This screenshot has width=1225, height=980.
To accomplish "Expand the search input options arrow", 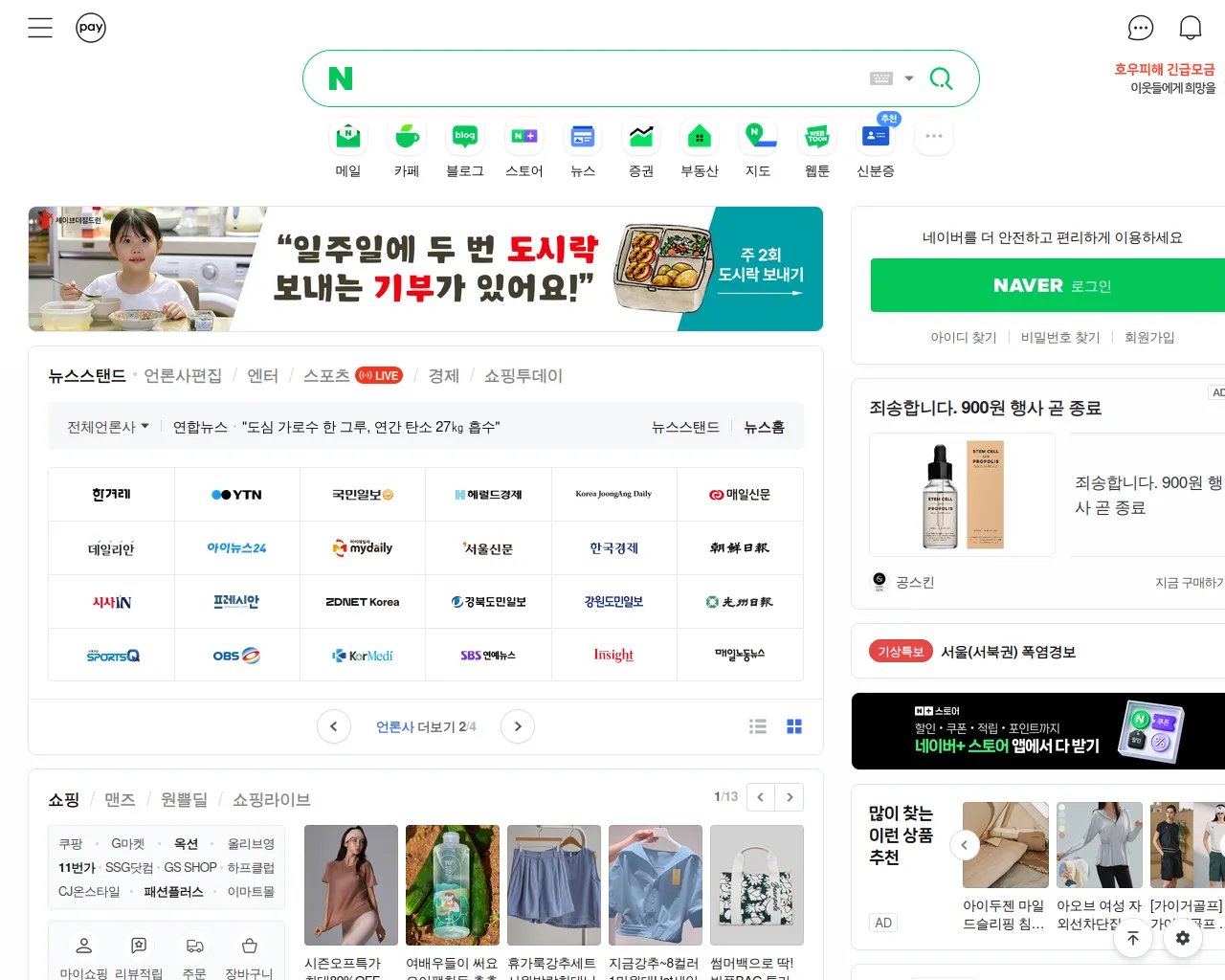I will (x=907, y=78).
